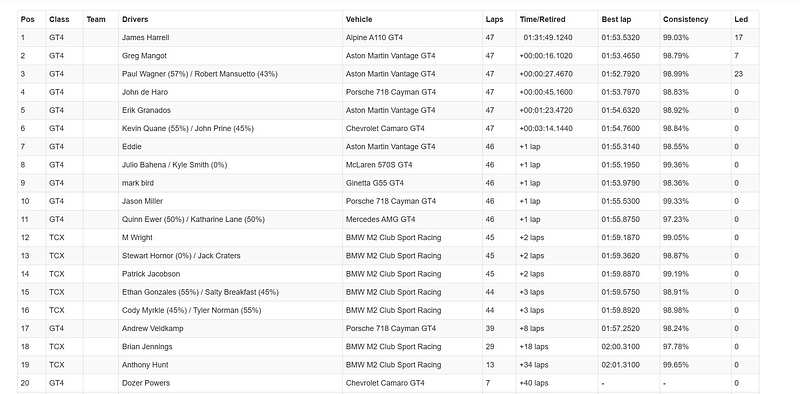Click the Vehicle column header

[359, 19]
